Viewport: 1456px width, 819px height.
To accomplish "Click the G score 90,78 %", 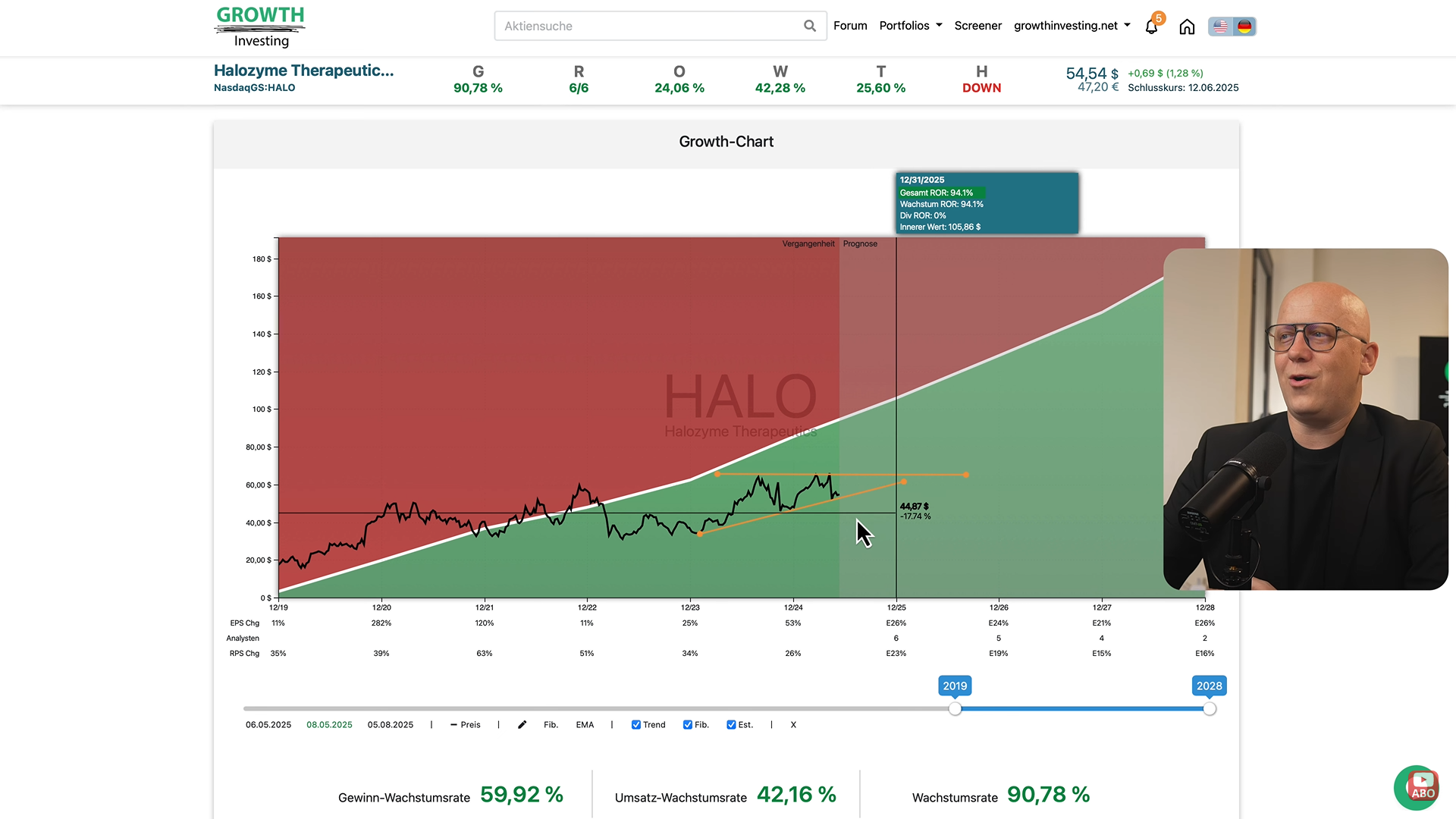I will (x=478, y=88).
